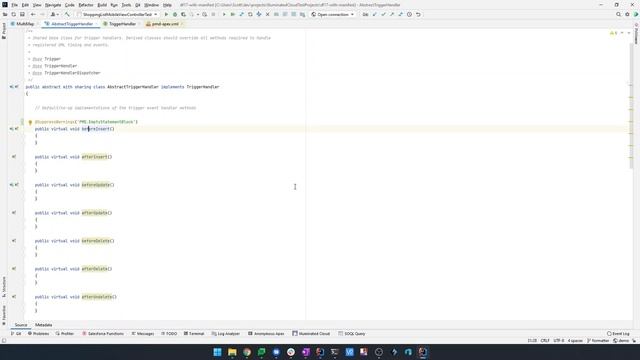Open the Messages tool window

click(142, 333)
